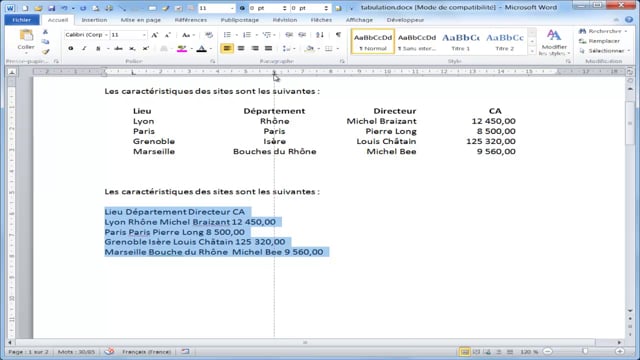Open the Sélectionner dropdown

(x=605, y=51)
